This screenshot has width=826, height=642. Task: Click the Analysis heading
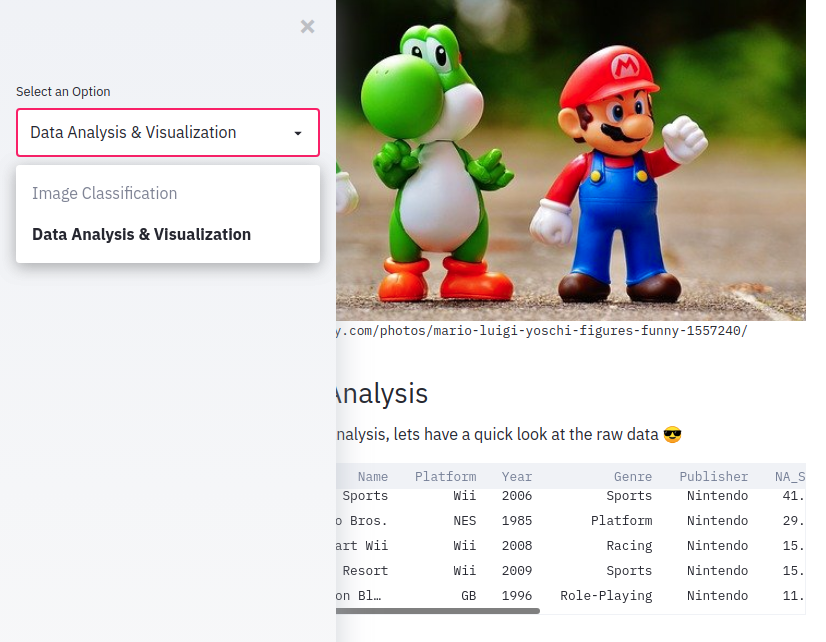(381, 394)
